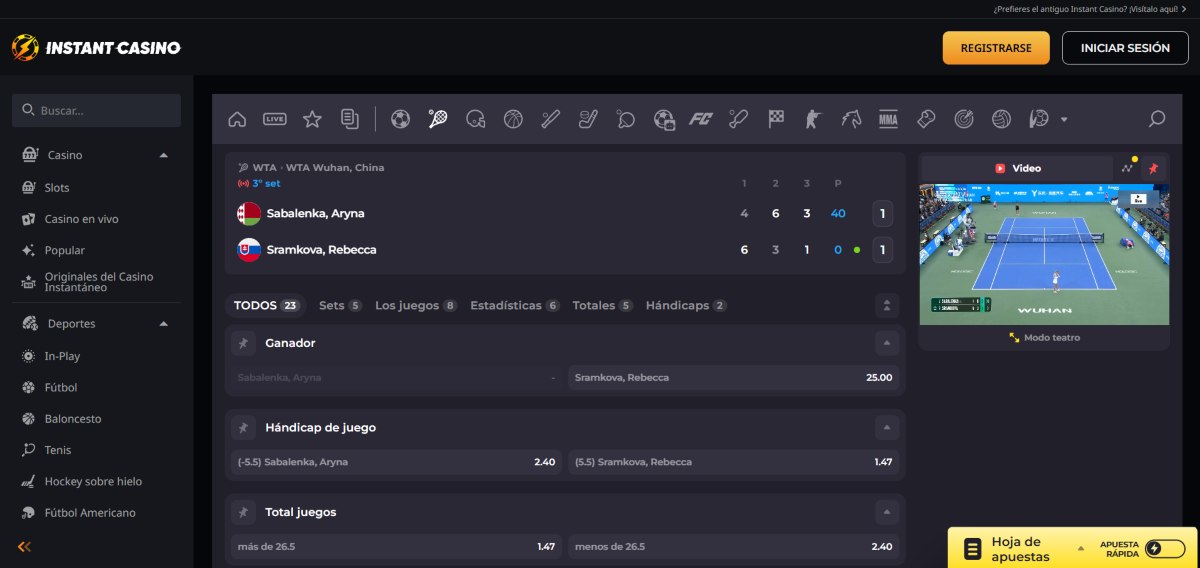The height and width of the screenshot is (568, 1200).
Task: Click the INICIAR SESIÓN button
Action: 1125,47
